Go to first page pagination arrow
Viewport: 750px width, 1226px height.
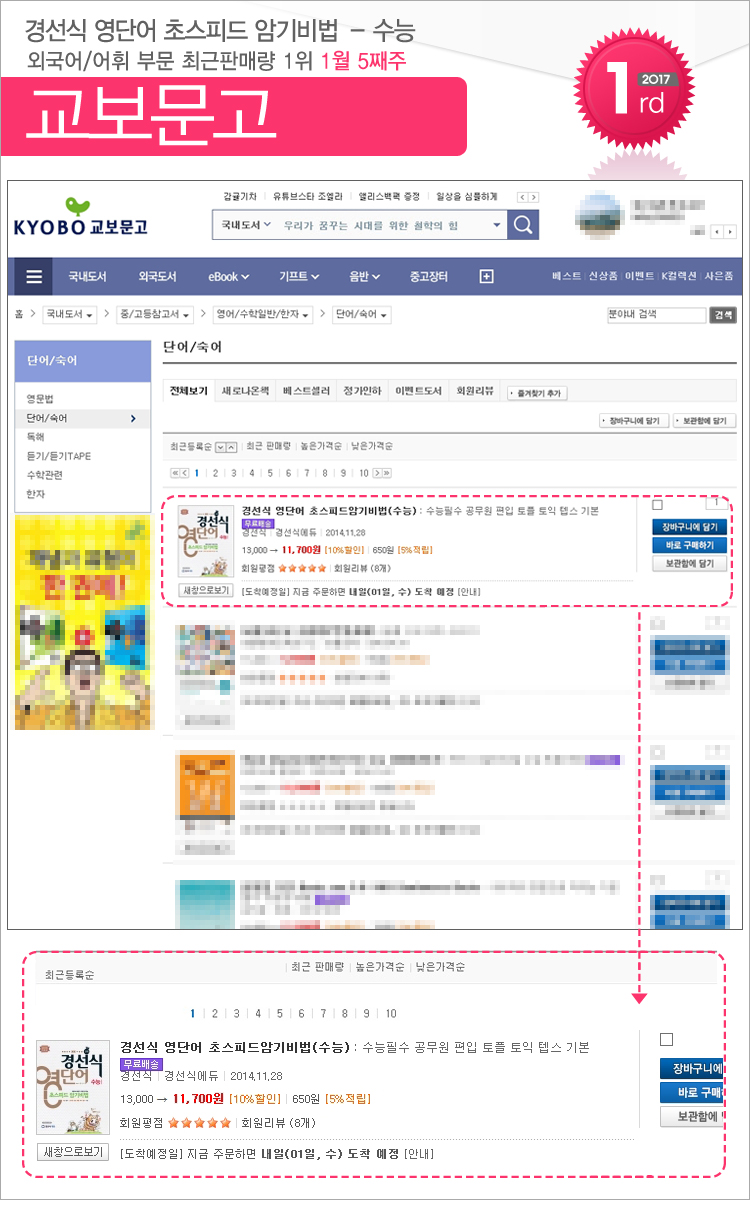coord(176,473)
